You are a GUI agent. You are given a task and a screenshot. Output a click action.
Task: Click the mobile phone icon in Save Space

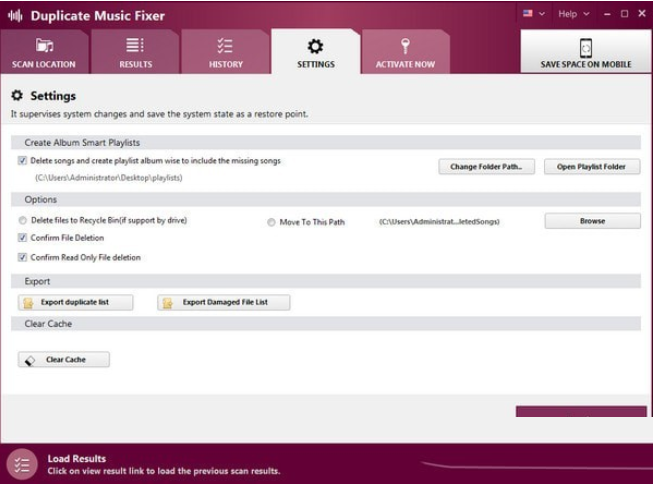click(586, 48)
